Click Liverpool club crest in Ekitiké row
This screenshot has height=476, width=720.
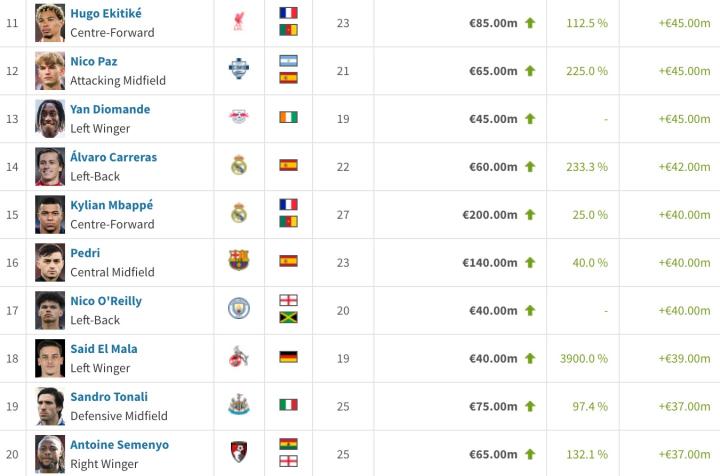click(238, 22)
